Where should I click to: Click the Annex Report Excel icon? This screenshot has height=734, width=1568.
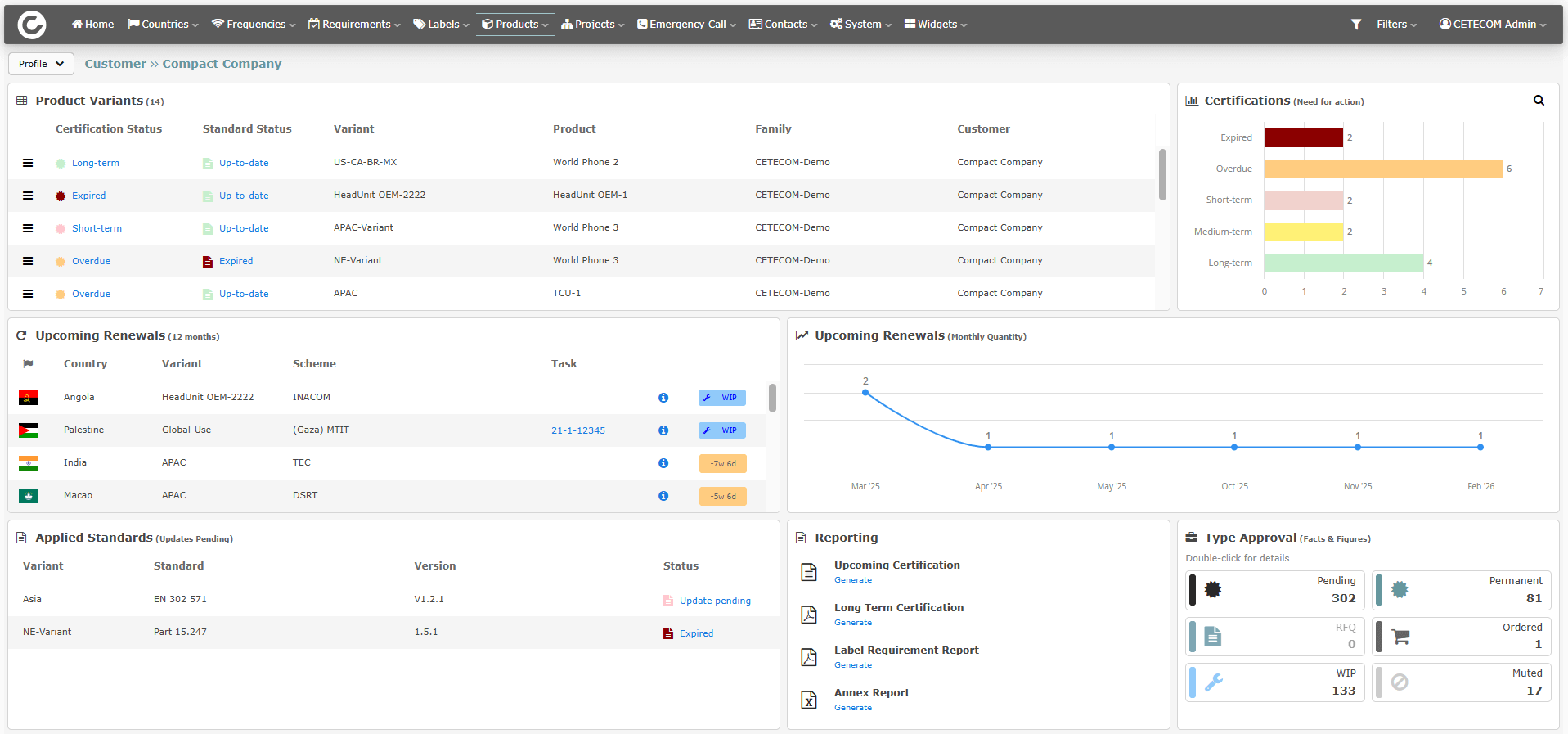click(809, 700)
